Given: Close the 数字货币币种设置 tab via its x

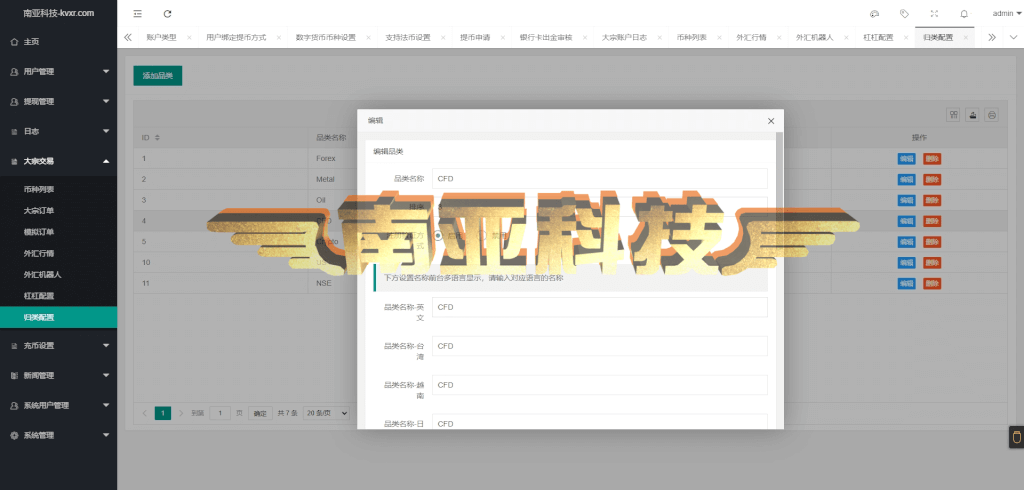Looking at the screenshot, I should tap(369, 38).
